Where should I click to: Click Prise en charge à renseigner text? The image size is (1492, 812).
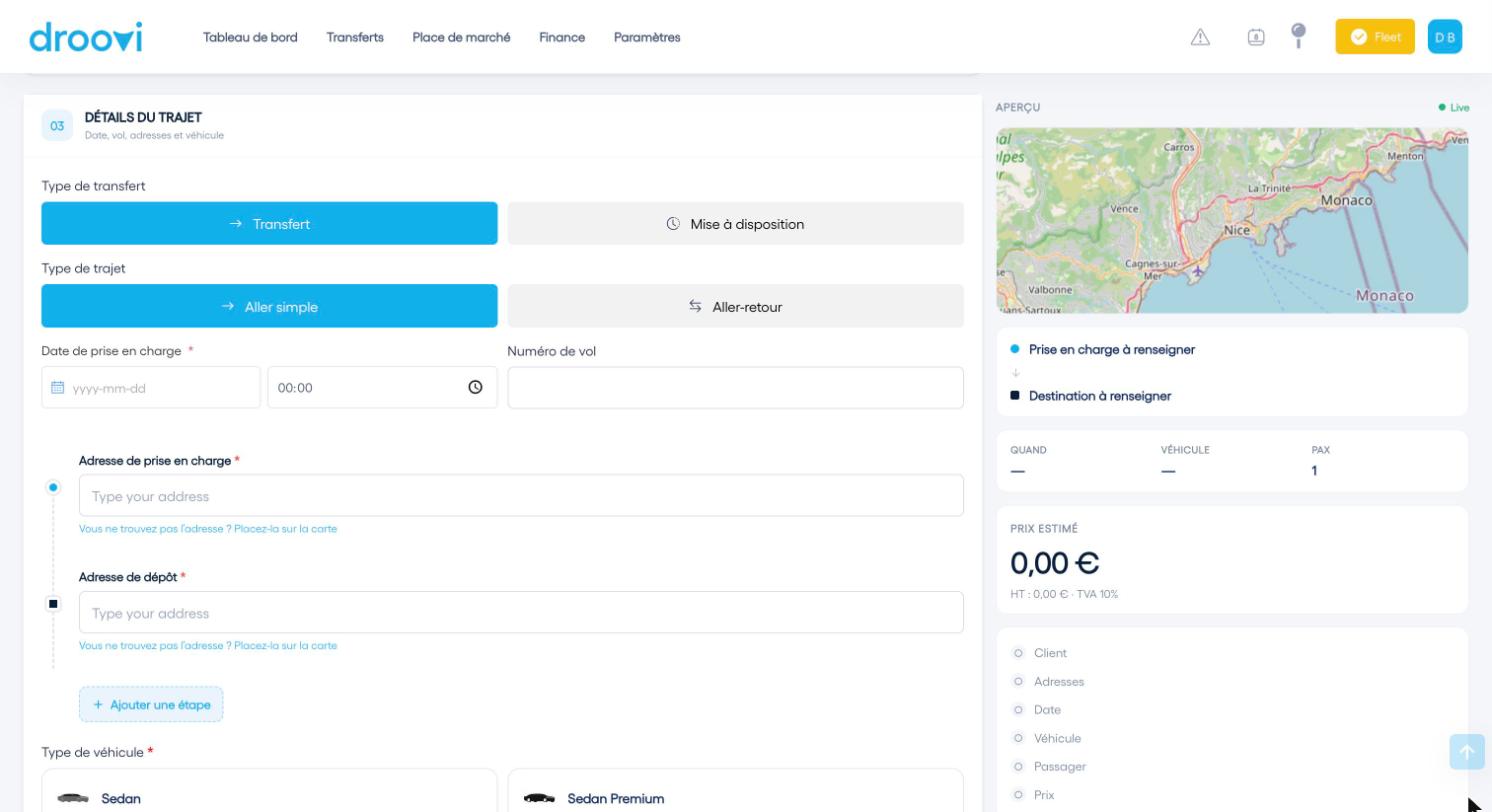1112,350
